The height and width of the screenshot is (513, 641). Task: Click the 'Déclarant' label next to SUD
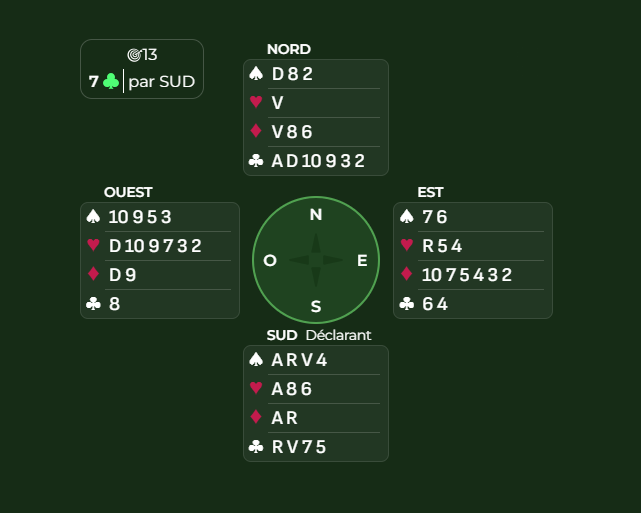coord(338,335)
